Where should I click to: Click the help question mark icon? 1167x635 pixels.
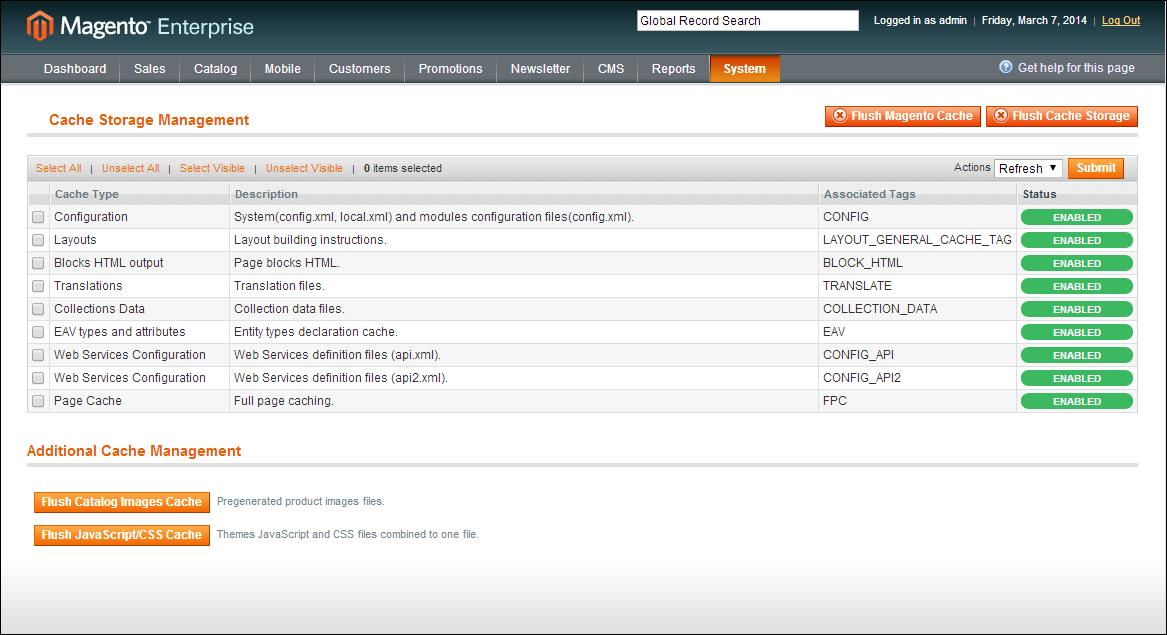pyautogui.click(x=1006, y=67)
